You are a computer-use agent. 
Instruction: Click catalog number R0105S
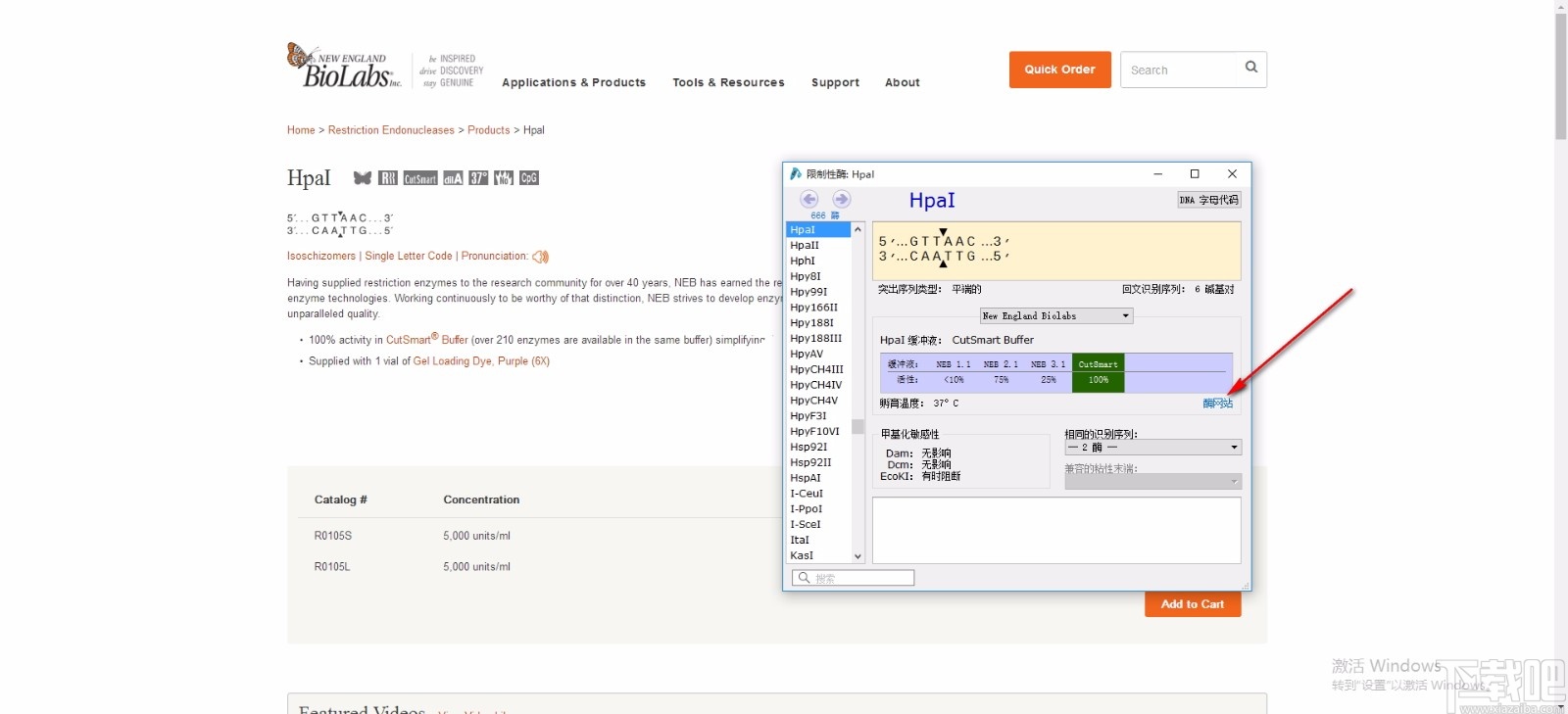[333, 536]
